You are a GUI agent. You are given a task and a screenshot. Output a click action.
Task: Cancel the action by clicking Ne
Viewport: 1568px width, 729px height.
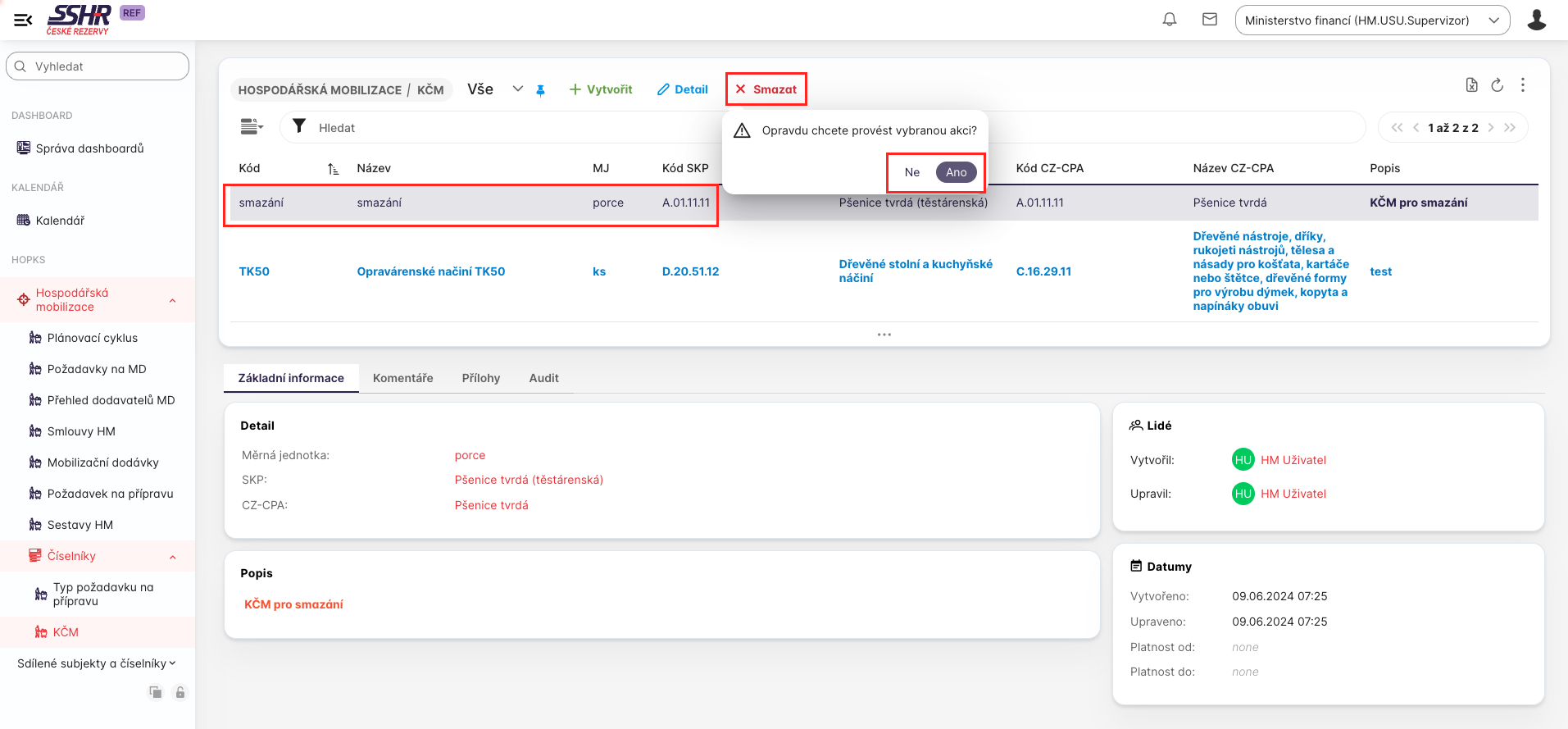911,172
